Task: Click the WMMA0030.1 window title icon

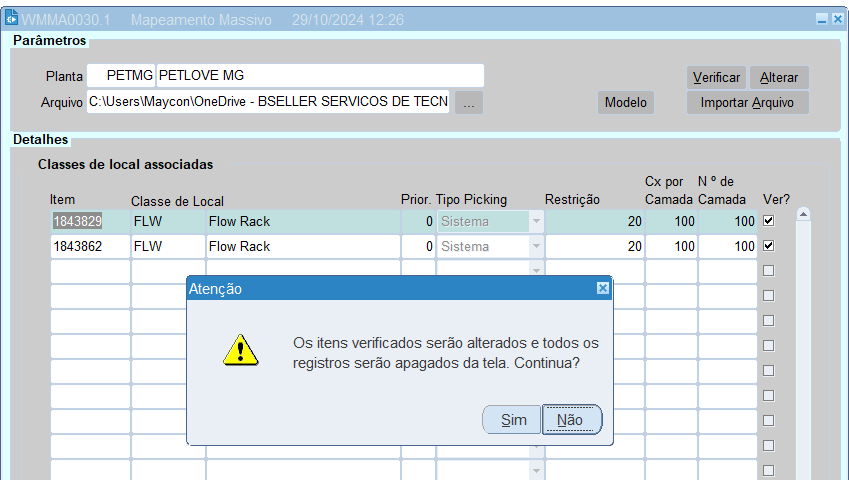Action: pos(12,19)
